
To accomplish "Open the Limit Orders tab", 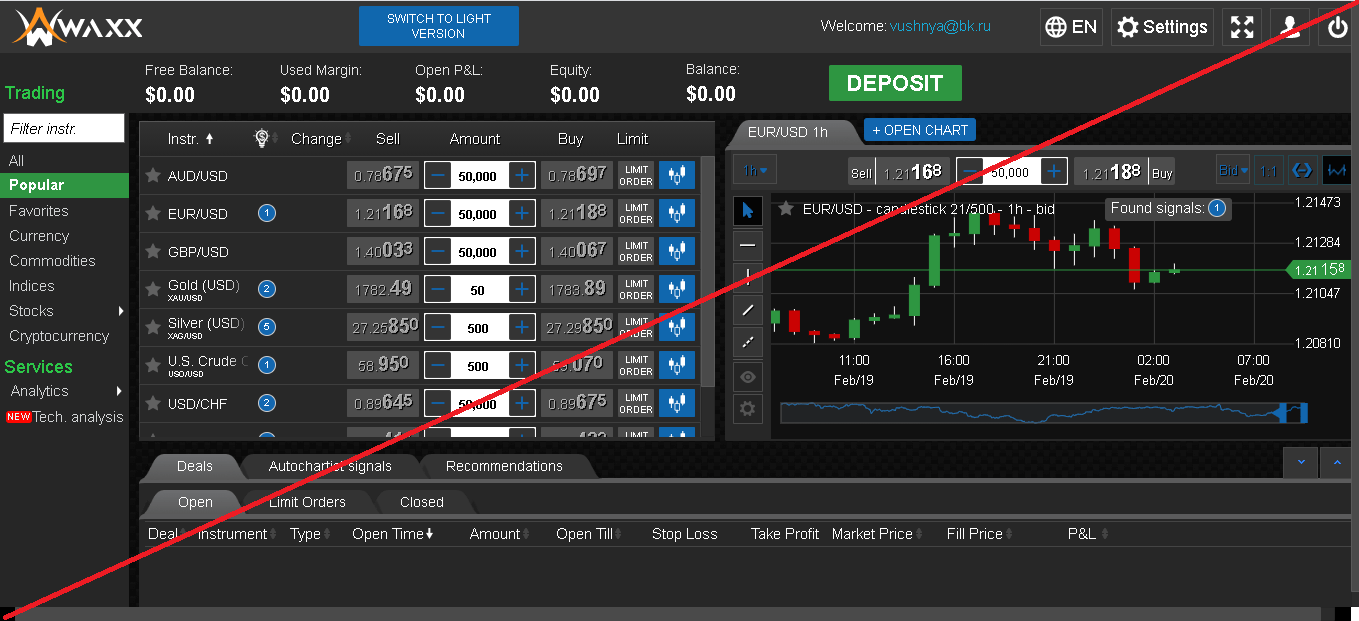I will (x=307, y=502).
